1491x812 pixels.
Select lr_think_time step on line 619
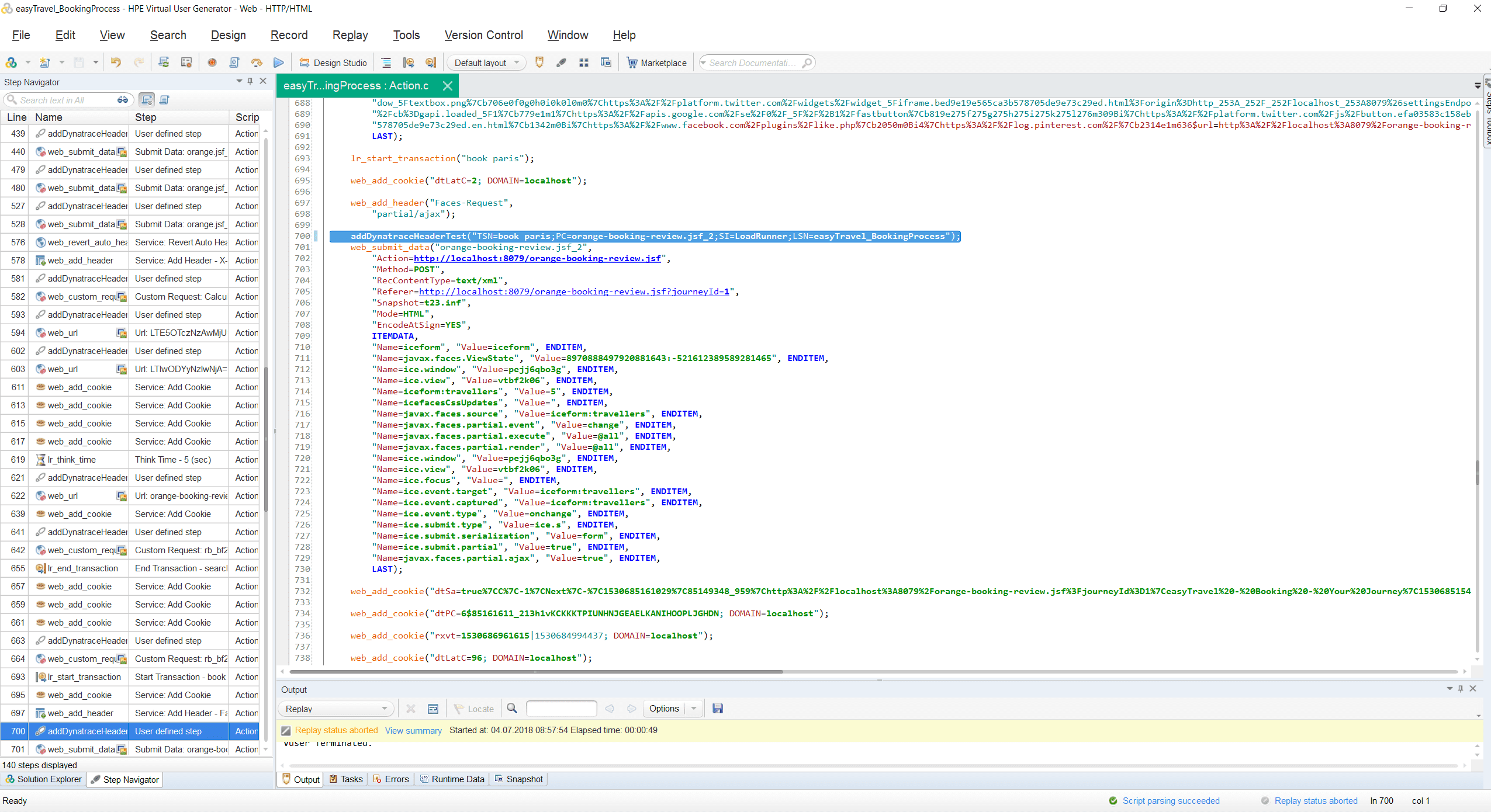(130, 460)
